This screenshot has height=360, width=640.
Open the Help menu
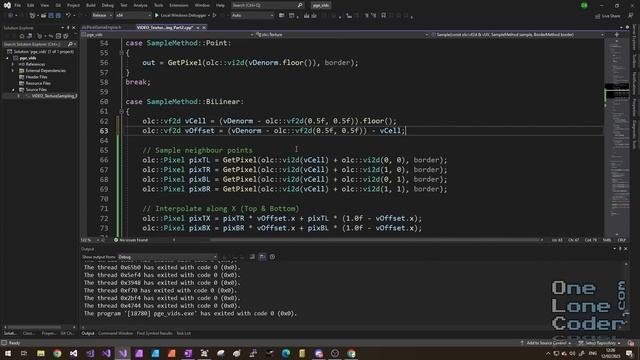(220, 5)
